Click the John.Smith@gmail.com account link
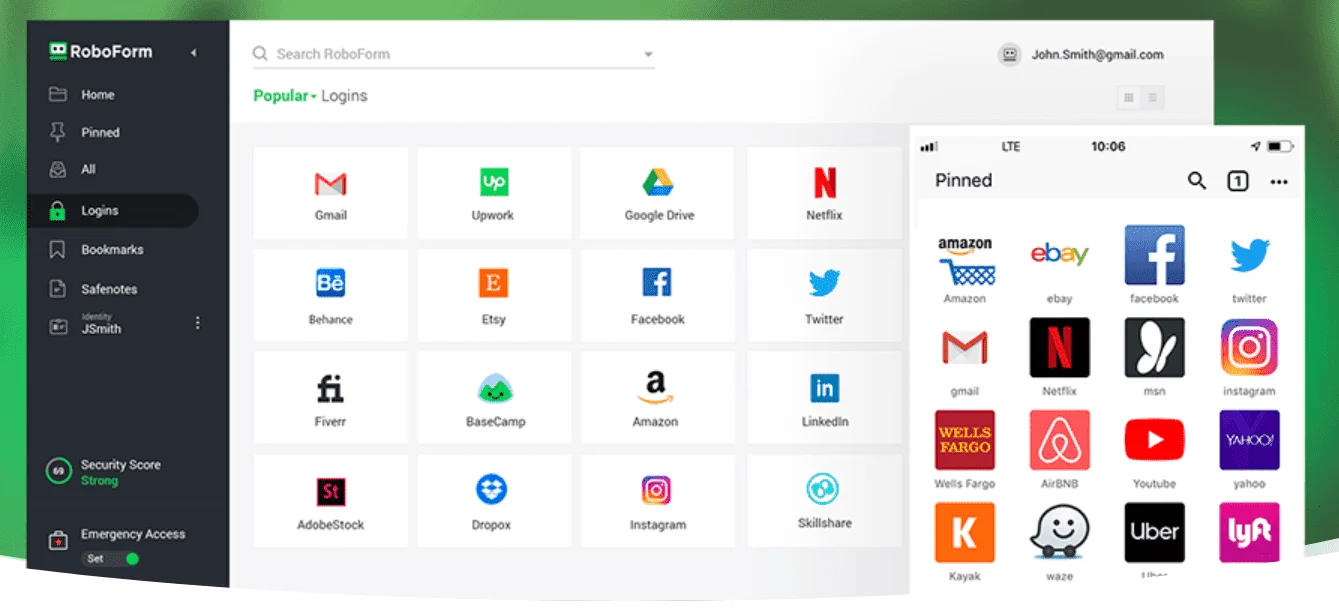The width and height of the screenshot is (1339, 612). 1097,55
